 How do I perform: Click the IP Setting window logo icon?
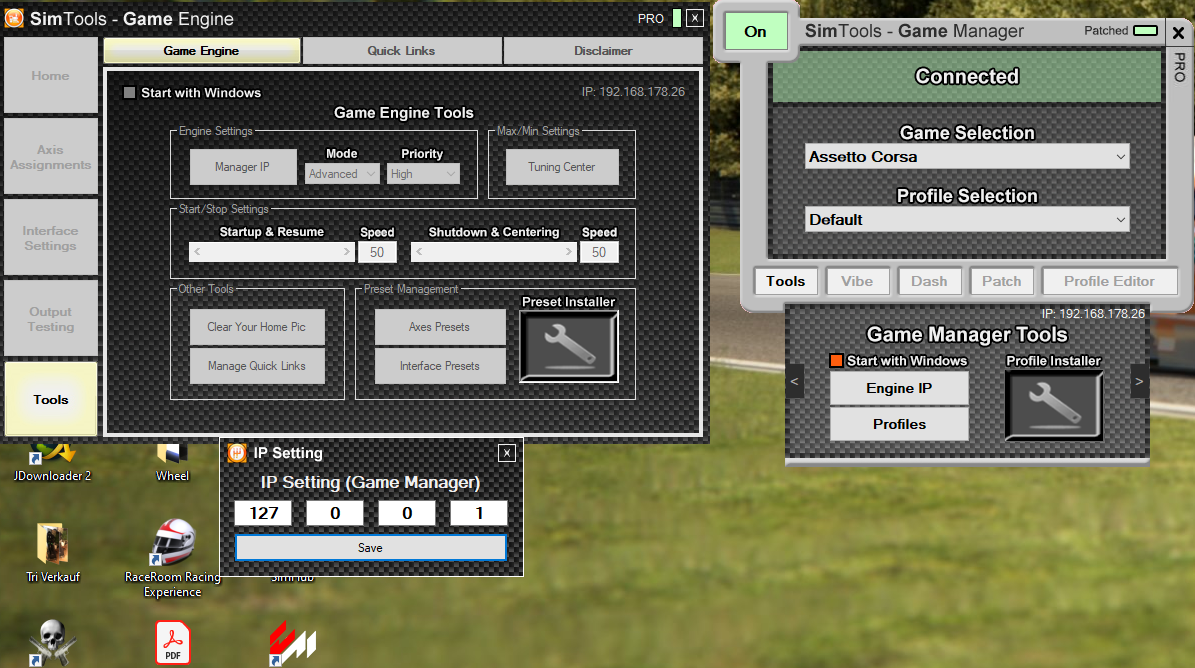point(237,453)
